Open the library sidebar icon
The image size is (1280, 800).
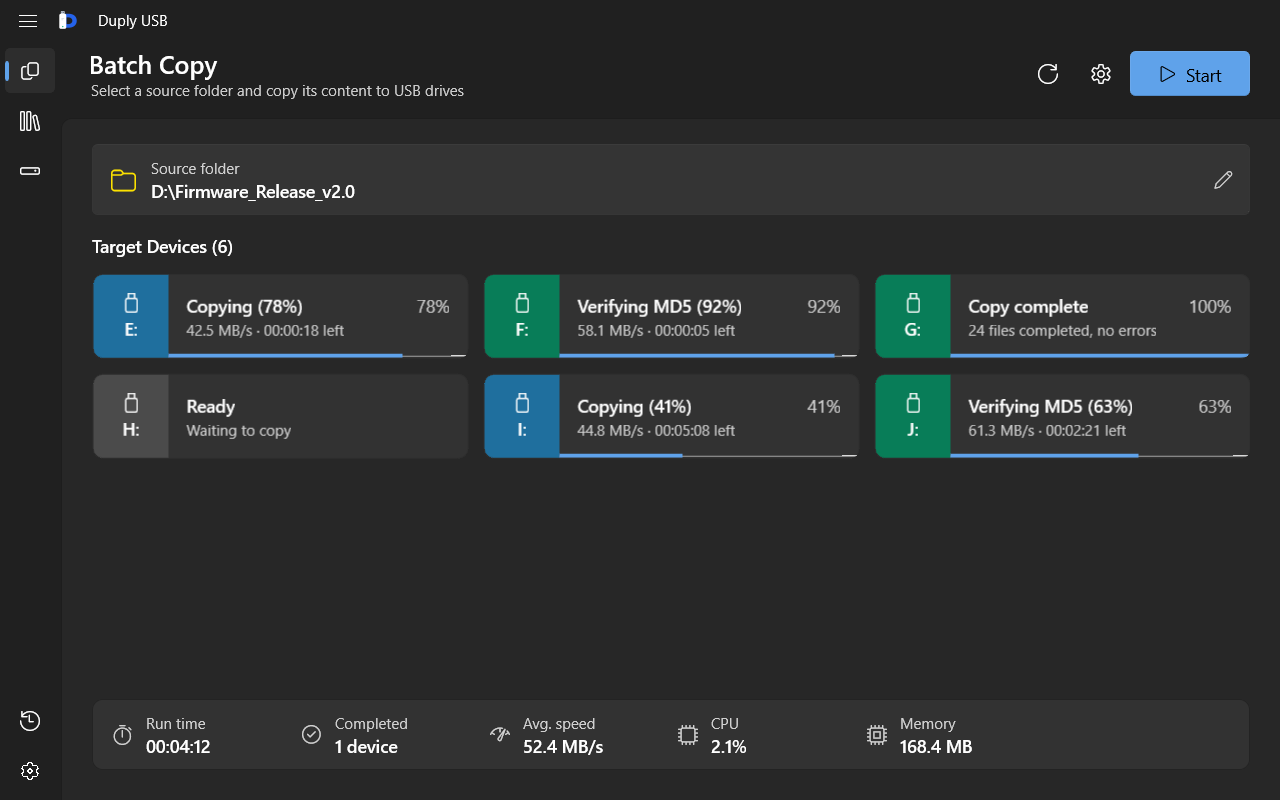pos(30,121)
